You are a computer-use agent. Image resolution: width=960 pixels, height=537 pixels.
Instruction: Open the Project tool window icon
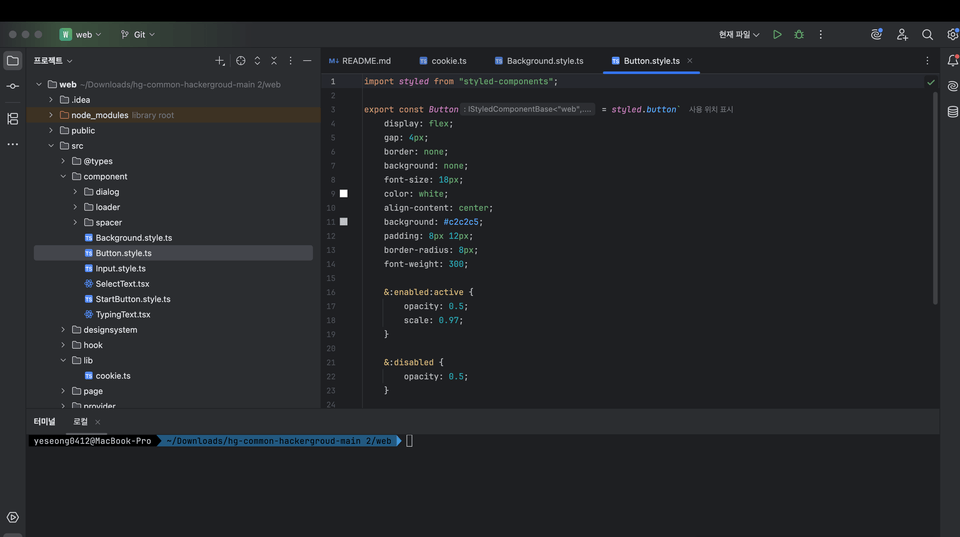pyautogui.click(x=12, y=61)
